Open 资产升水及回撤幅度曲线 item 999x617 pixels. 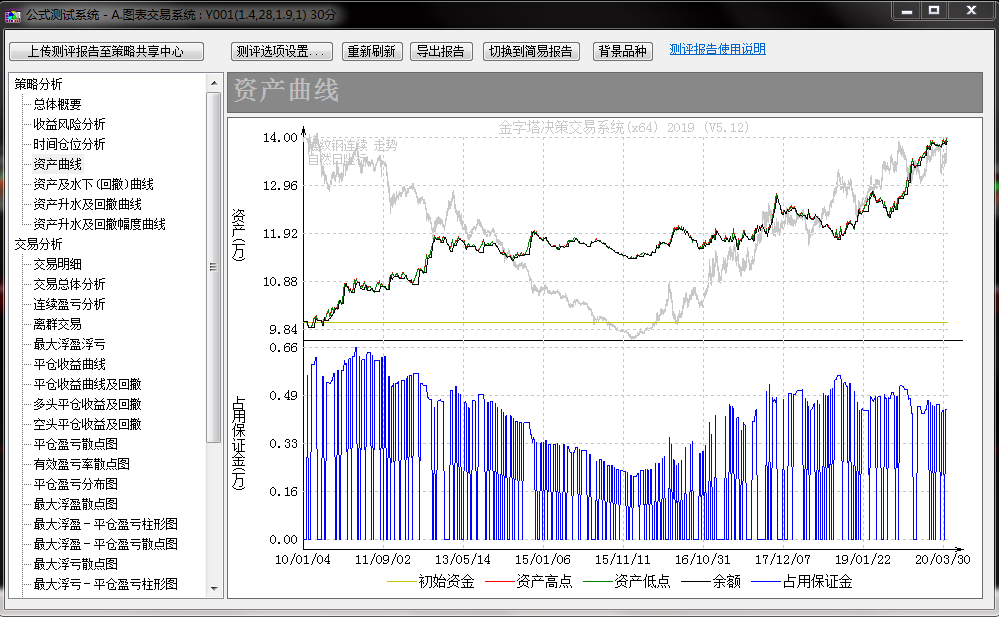tap(99, 224)
